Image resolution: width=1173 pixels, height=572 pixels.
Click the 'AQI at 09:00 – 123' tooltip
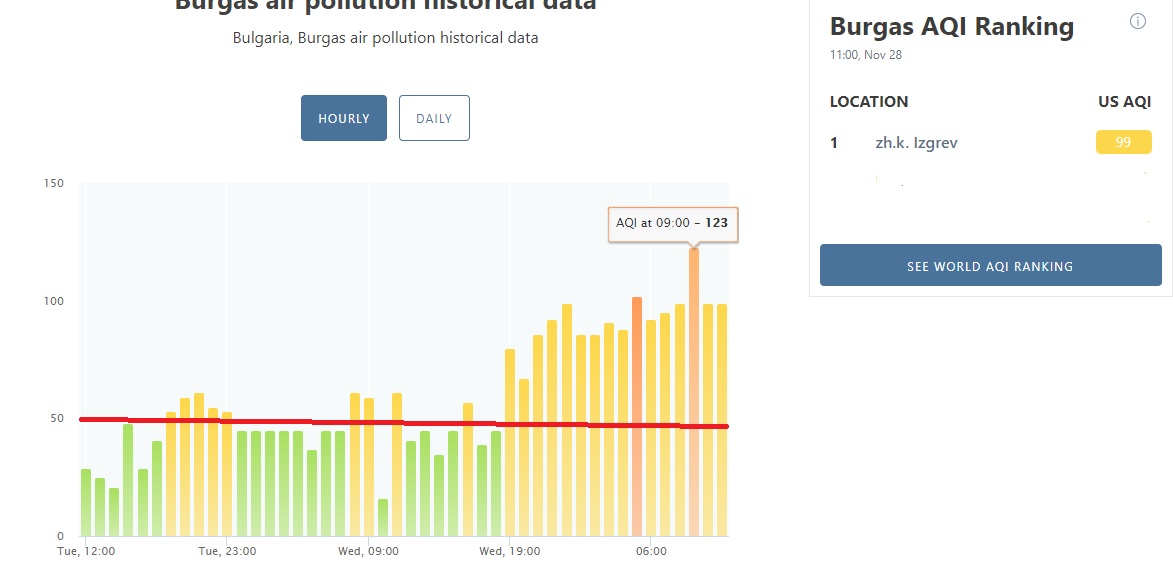673,223
